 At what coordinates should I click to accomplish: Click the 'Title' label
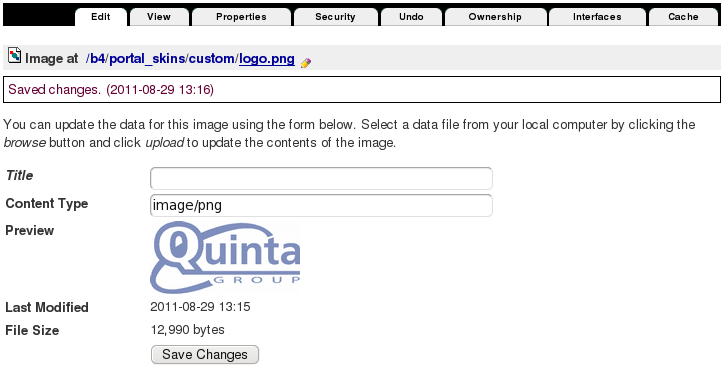19,175
